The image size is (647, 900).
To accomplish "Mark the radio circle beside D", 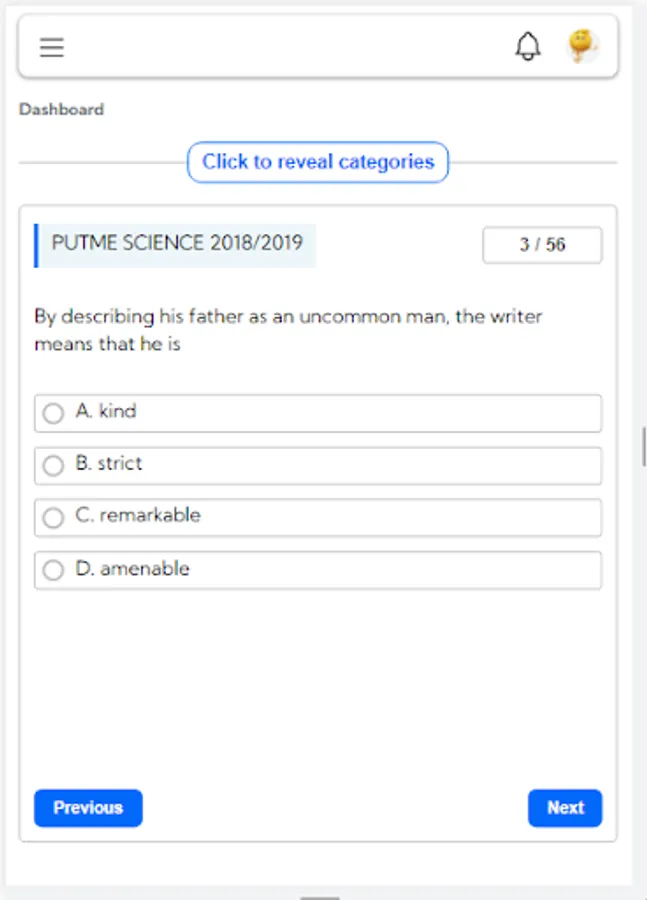I will [53, 570].
